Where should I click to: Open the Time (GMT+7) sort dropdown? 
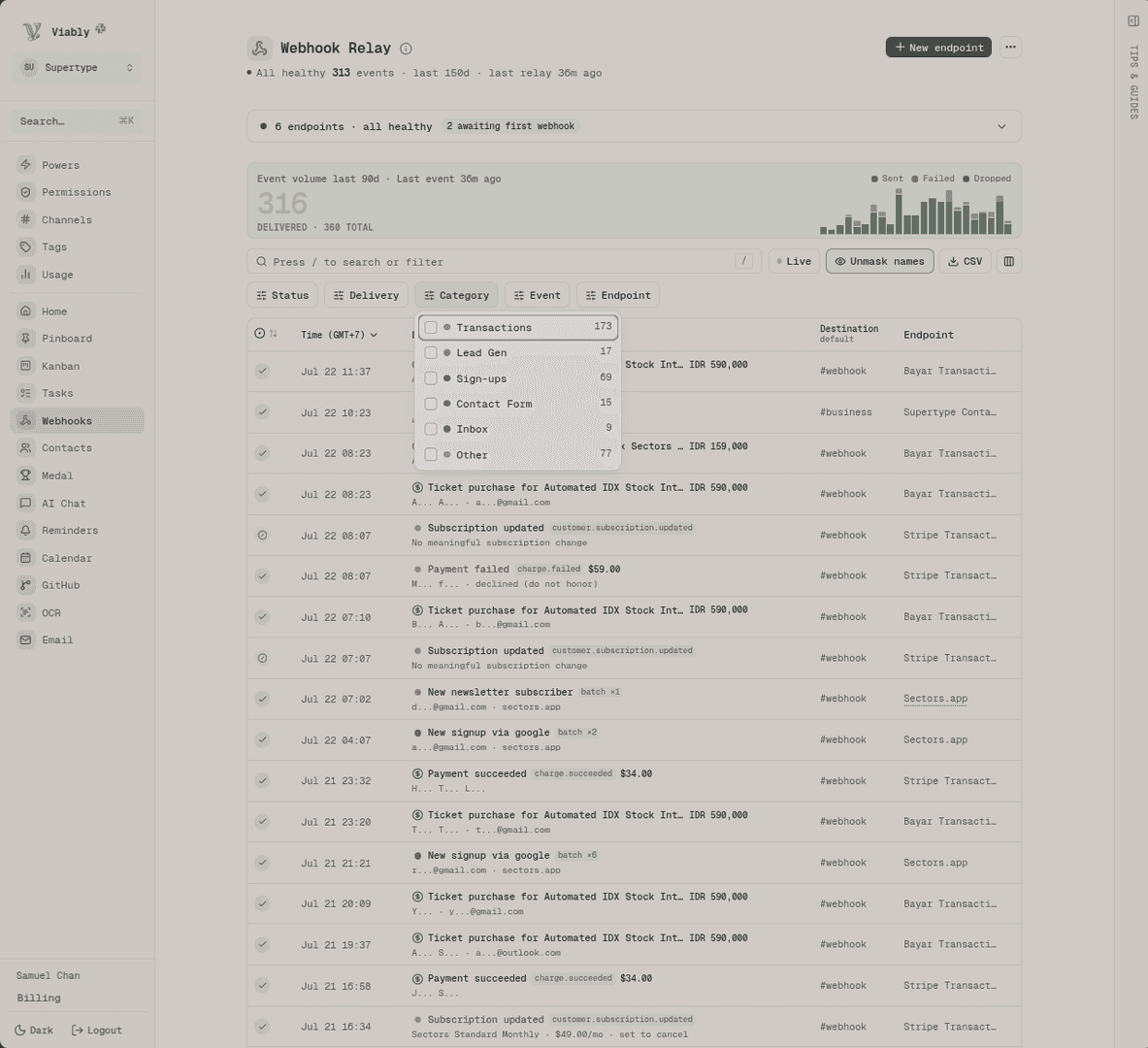pos(339,335)
